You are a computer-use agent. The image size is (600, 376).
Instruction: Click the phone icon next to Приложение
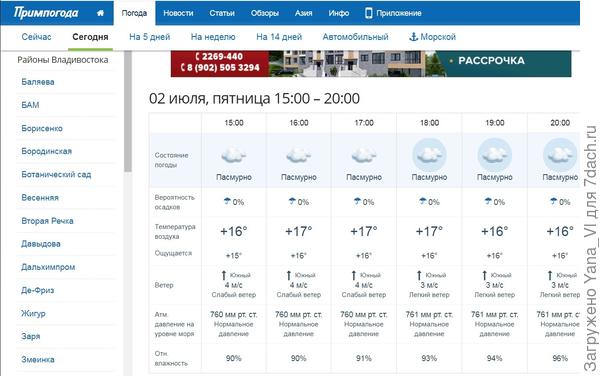[x=368, y=13]
